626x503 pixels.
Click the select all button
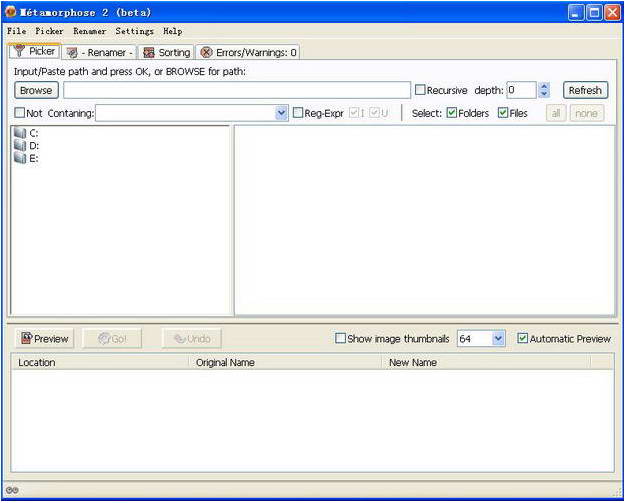point(556,113)
